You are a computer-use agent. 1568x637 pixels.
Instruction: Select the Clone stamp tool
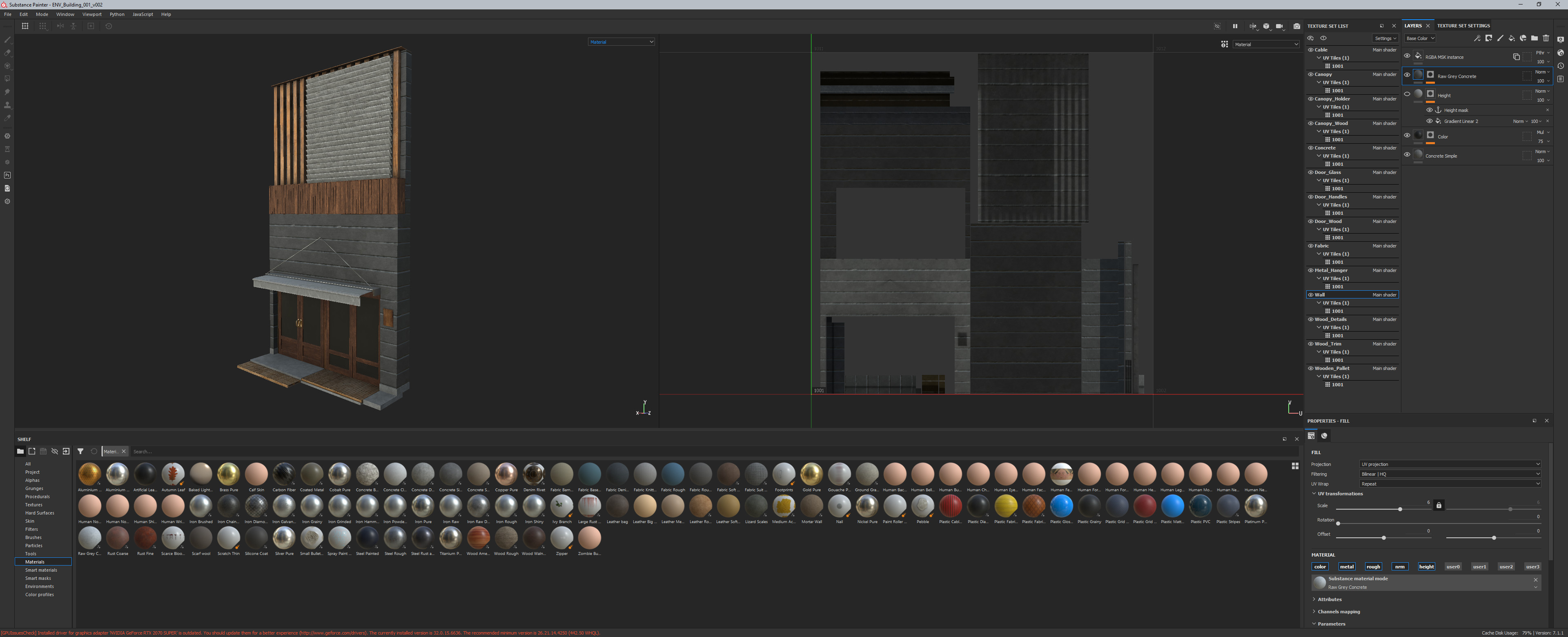click(7, 105)
